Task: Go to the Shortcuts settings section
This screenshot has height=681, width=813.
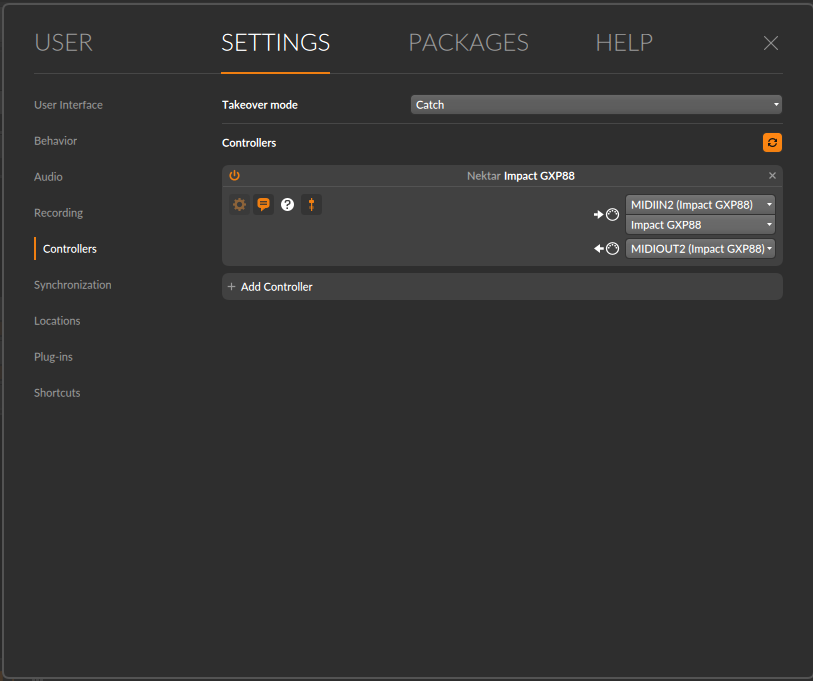Action: click(57, 393)
